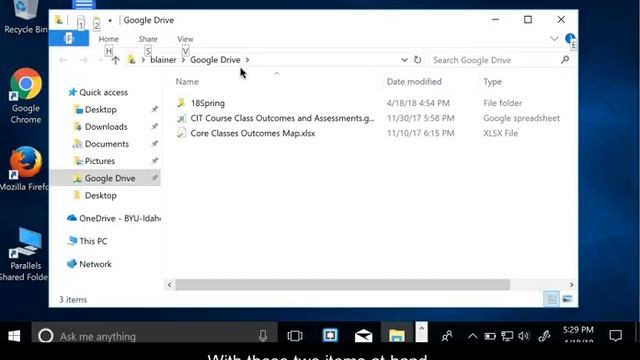This screenshot has height=360, width=640.
Task: Sort by Type column header
Action: (492, 82)
